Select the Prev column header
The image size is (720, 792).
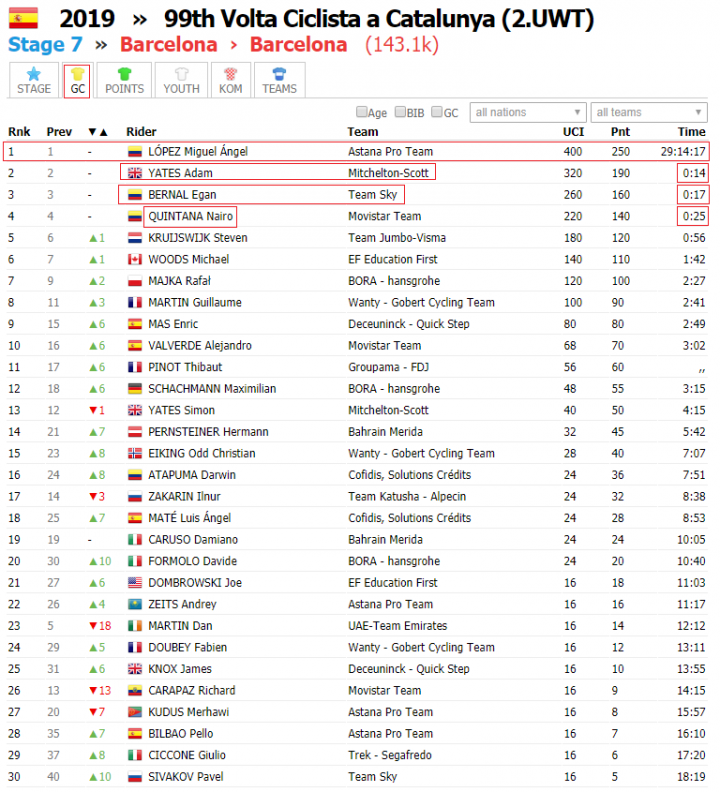59,132
